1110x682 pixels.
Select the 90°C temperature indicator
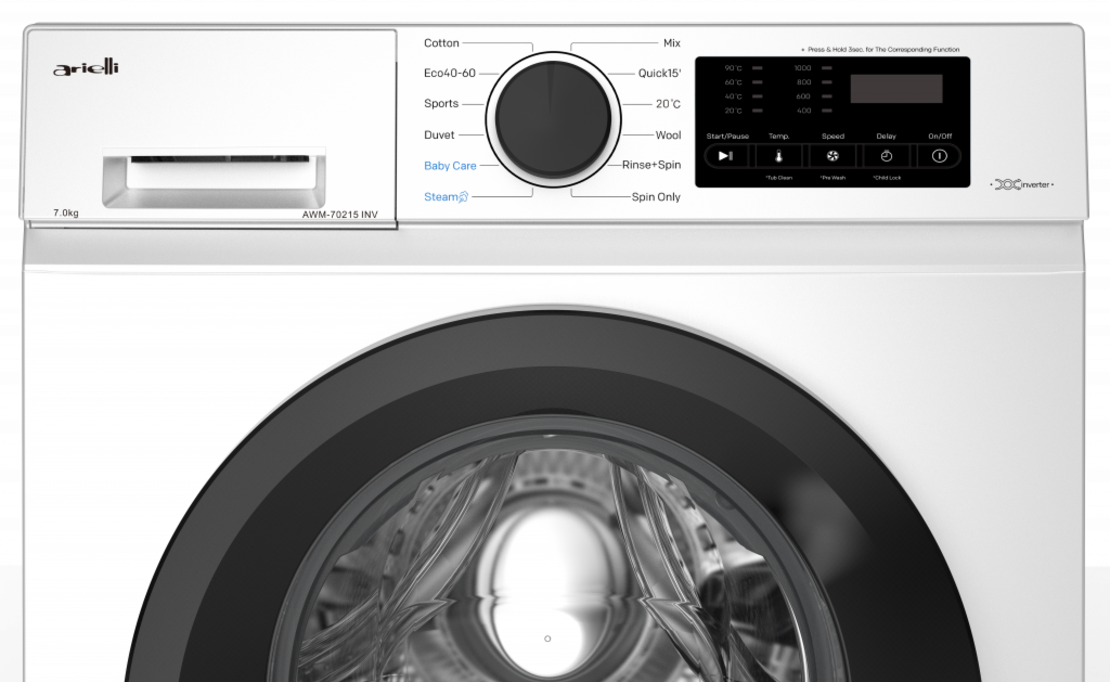757,68
